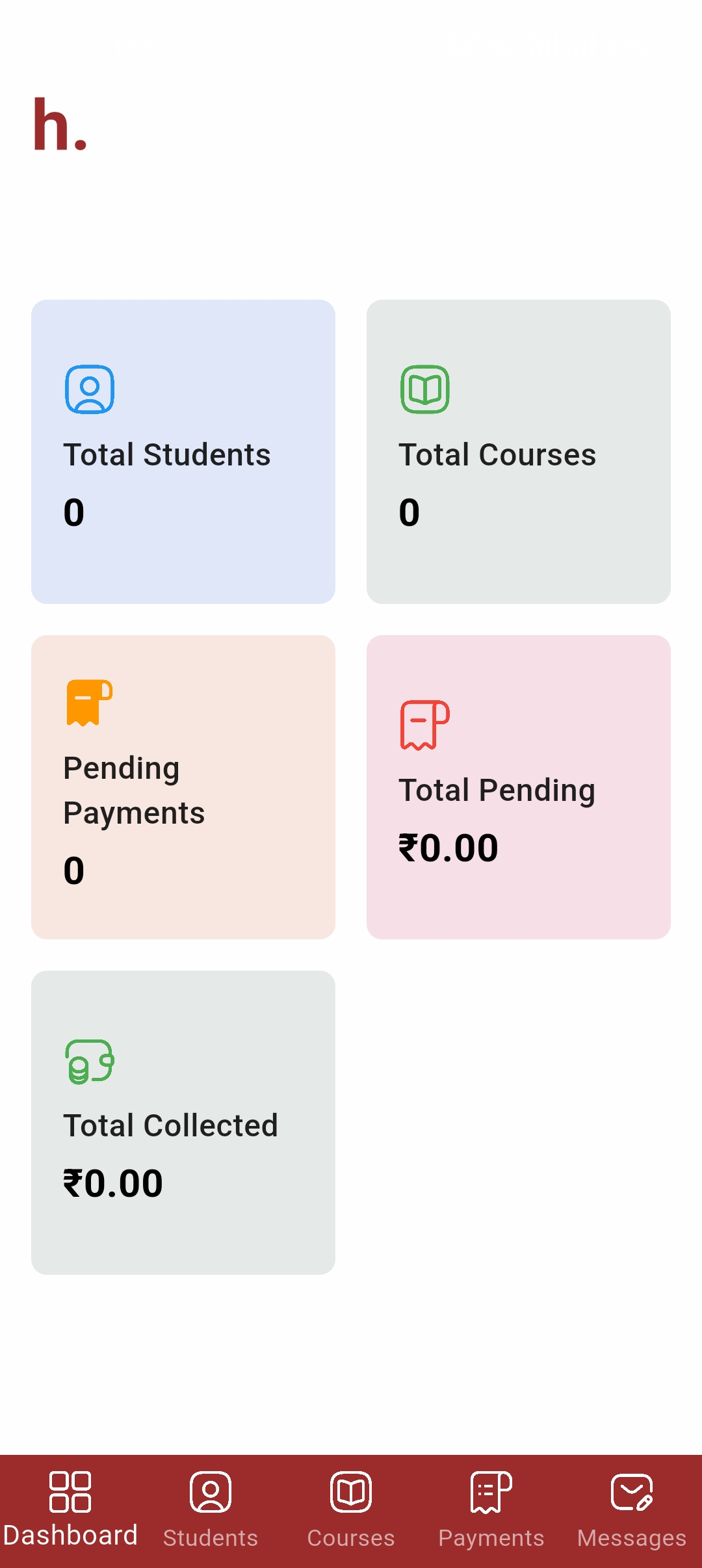Tap the Payments receipt icon in bottom bar
This screenshot has width=702, height=1568.
tap(491, 1491)
